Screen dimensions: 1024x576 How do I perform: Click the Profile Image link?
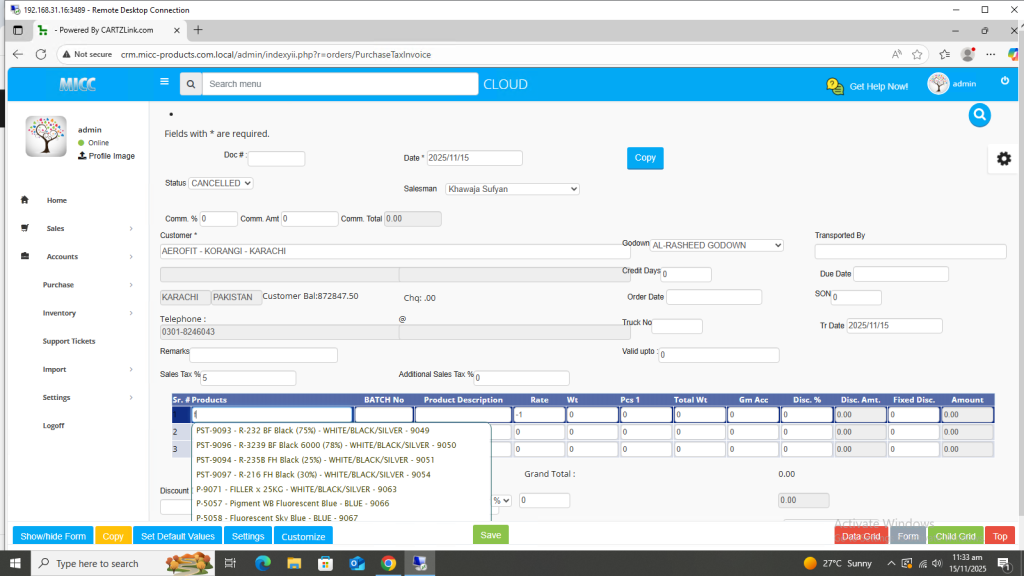[111, 156]
